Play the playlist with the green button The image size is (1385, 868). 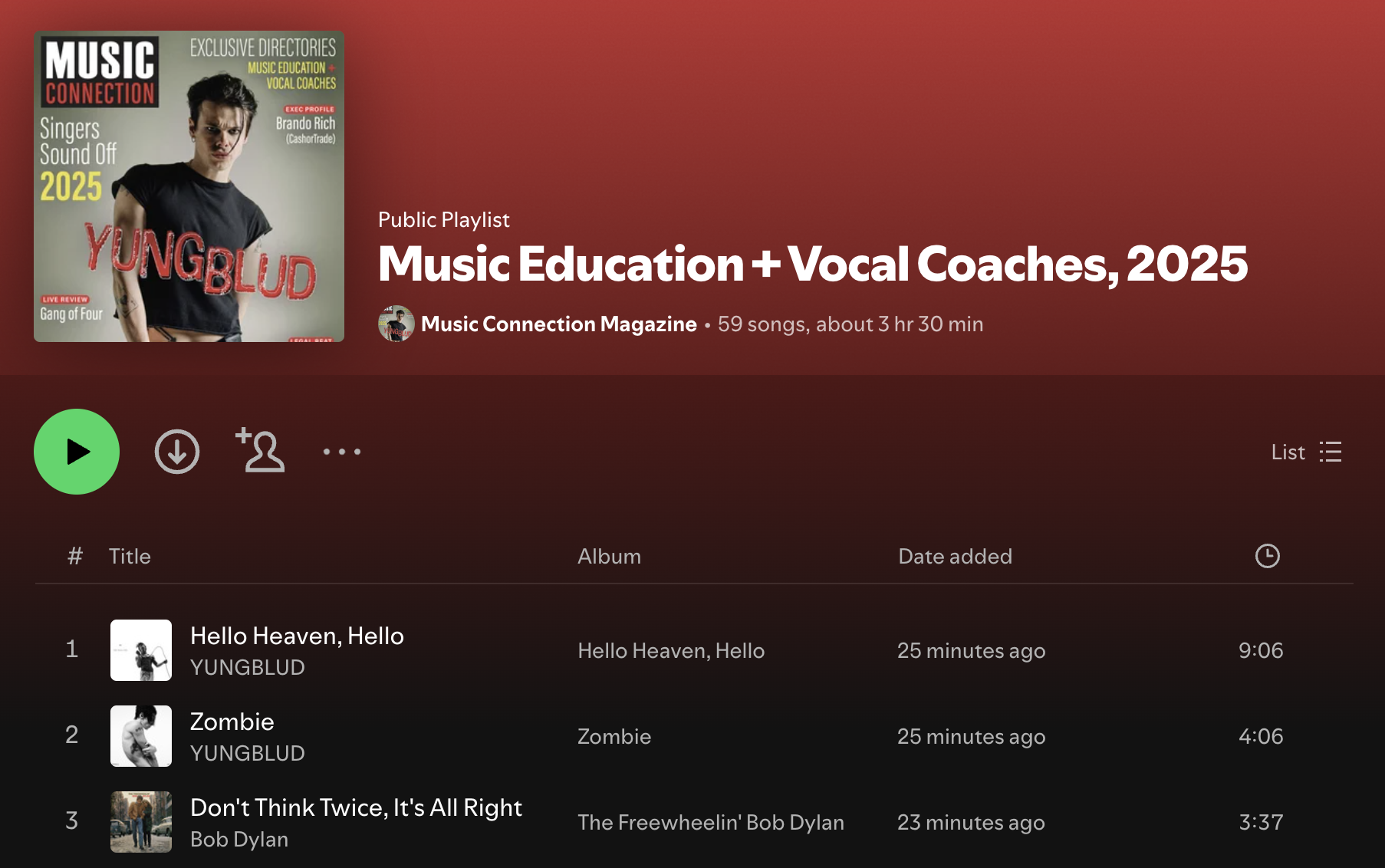pyautogui.click(x=77, y=452)
